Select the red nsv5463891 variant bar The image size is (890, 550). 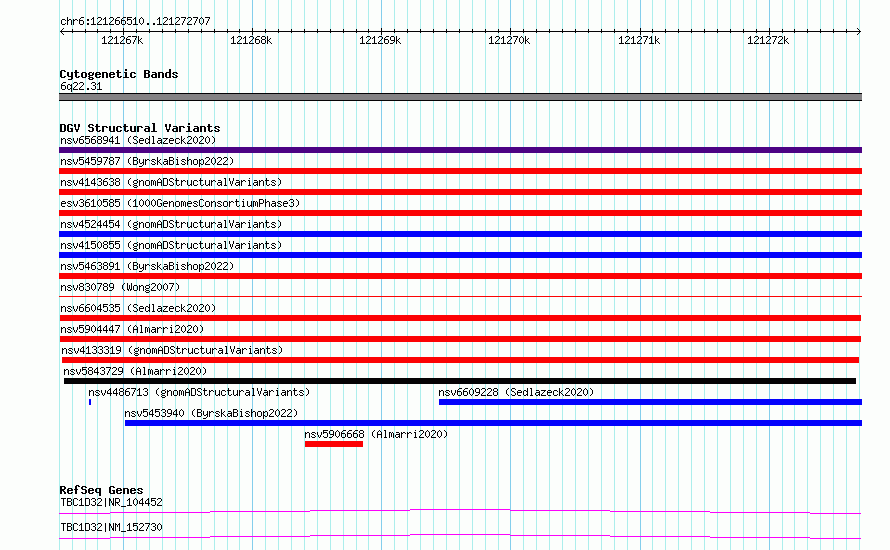coord(460,276)
